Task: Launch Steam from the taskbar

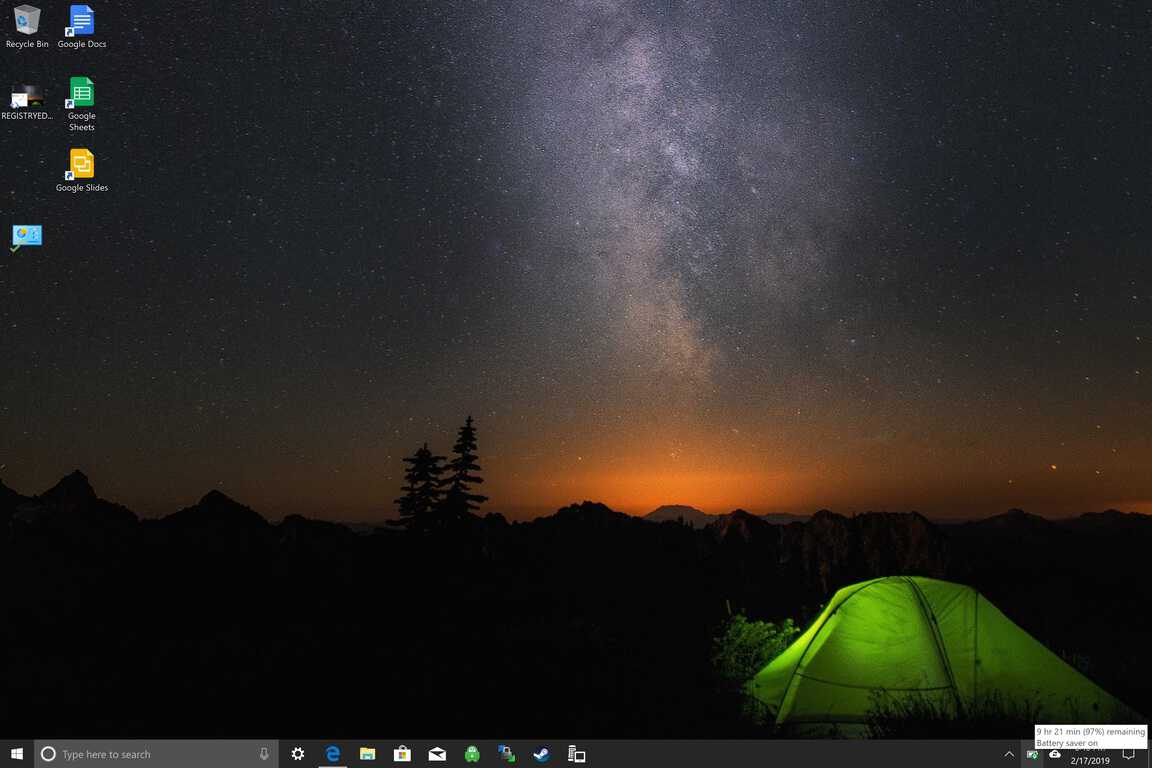Action: [541, 754]
